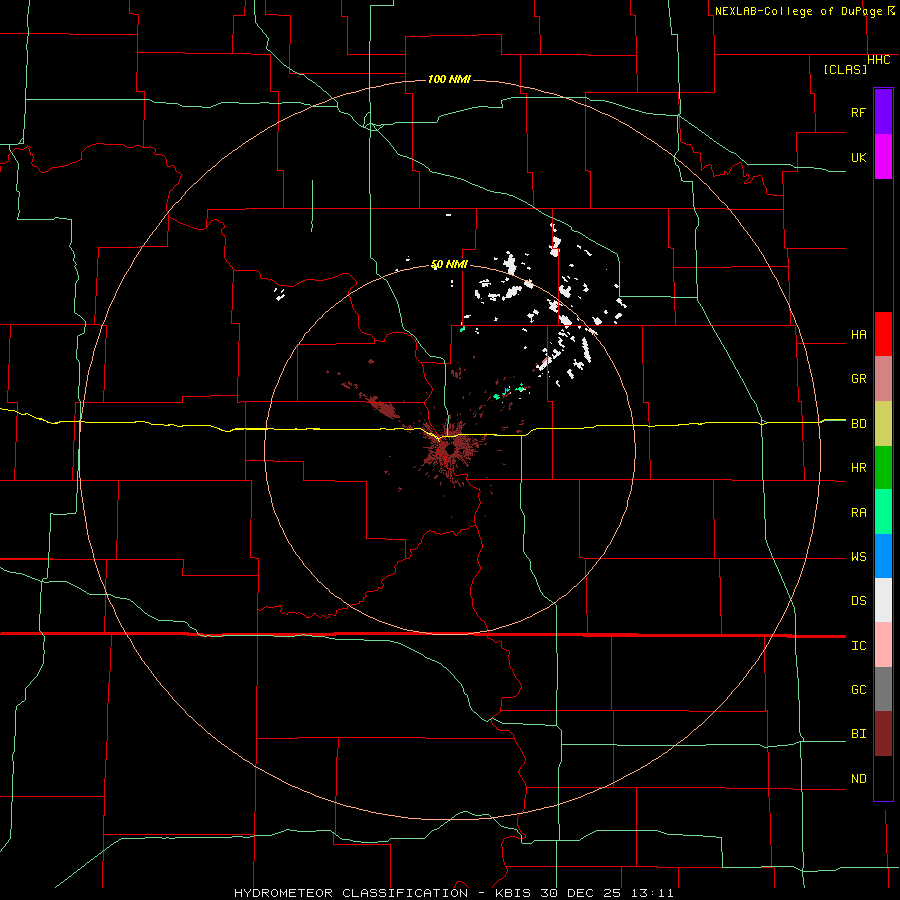The image size is (900, 900).
Task: Click the bright green RA swatch
Action: pos(883,512)
